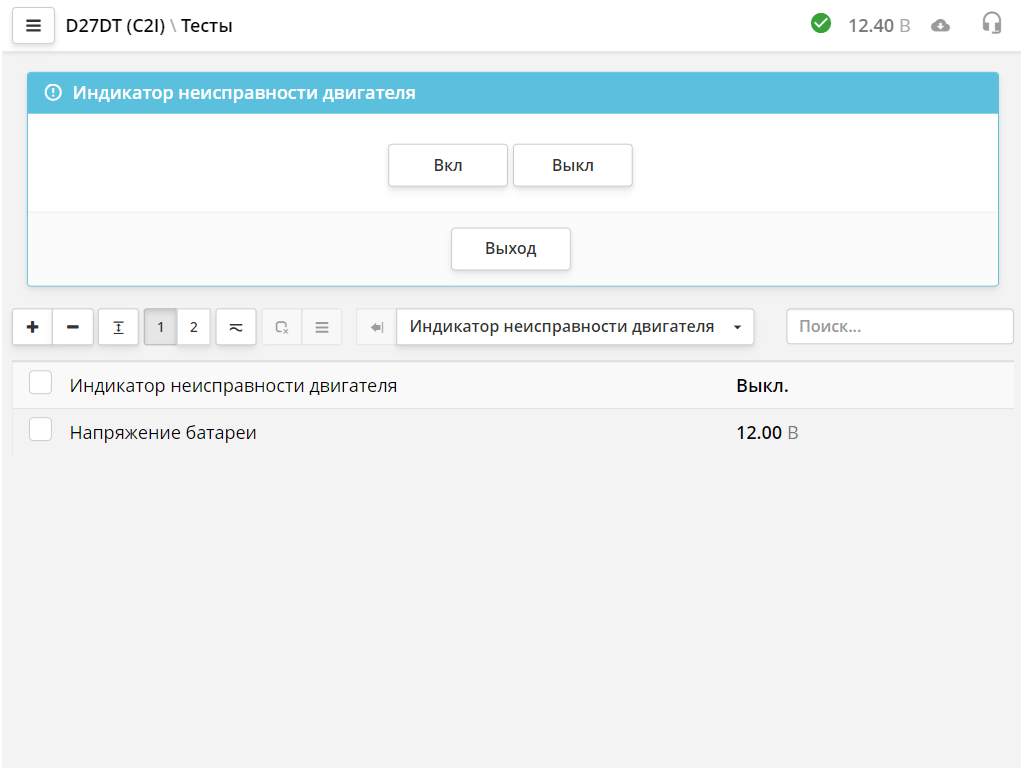The width and height of the screenshot is (1024, 768).
Task: Select the signal waveform icon in toolbar
Action: pos(235,326)
